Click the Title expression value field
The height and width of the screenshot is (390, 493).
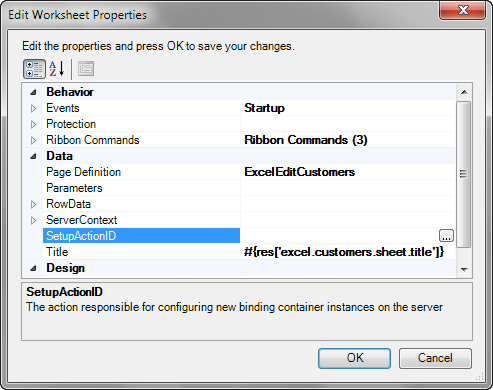coord(348,252)
